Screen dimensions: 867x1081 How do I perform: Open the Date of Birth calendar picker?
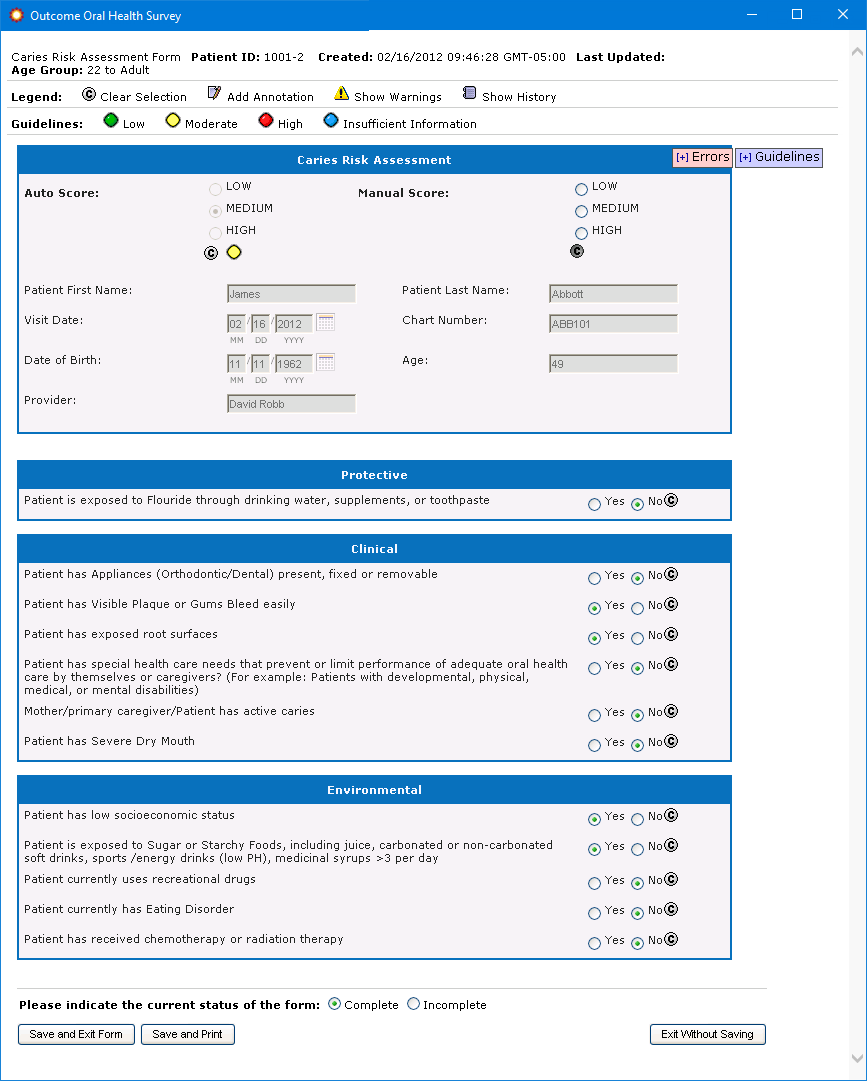325,363
